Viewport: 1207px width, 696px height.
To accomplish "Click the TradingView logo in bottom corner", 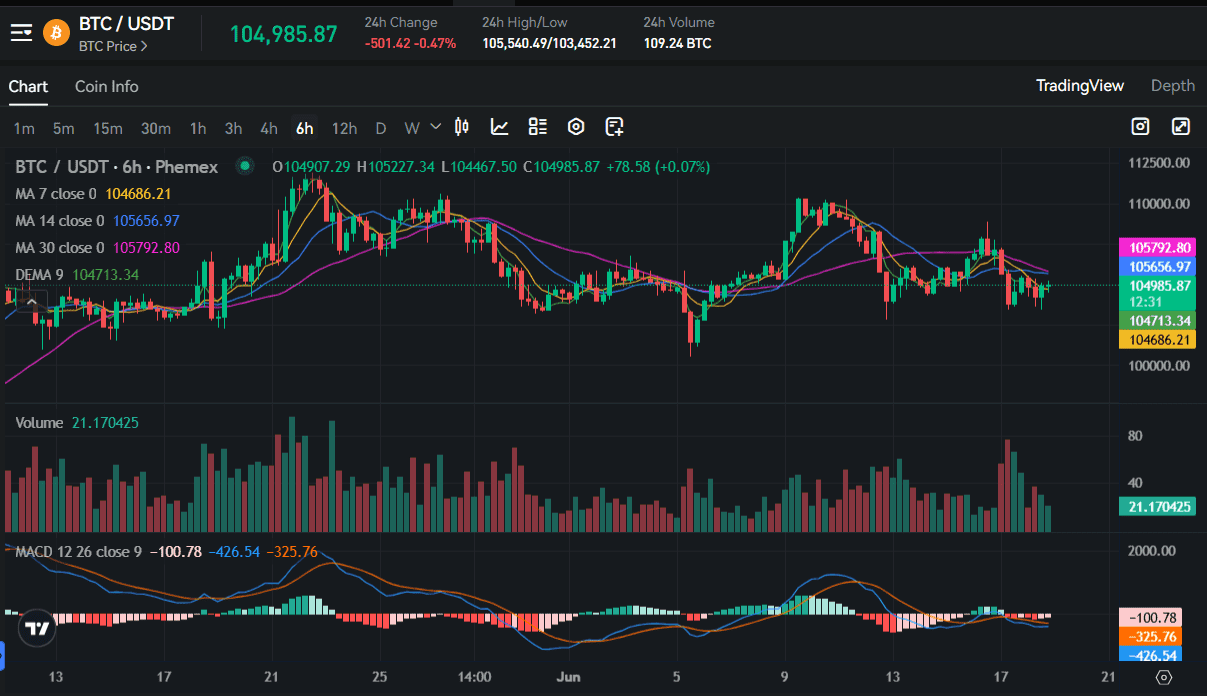I will [36, 628].
